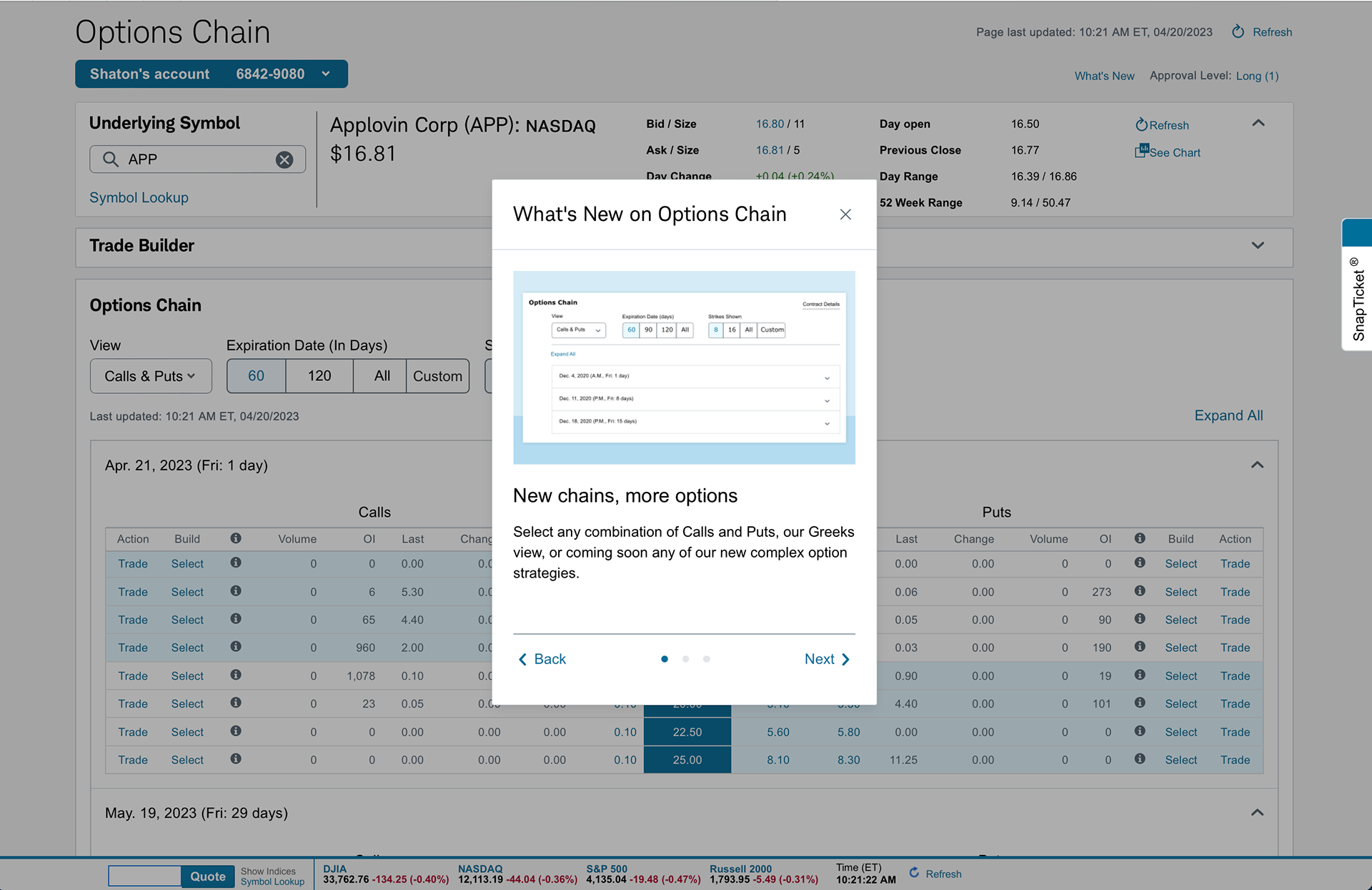Expand the Trade Builder section
Screen dimensions: 1372x890
(1258, 246)
